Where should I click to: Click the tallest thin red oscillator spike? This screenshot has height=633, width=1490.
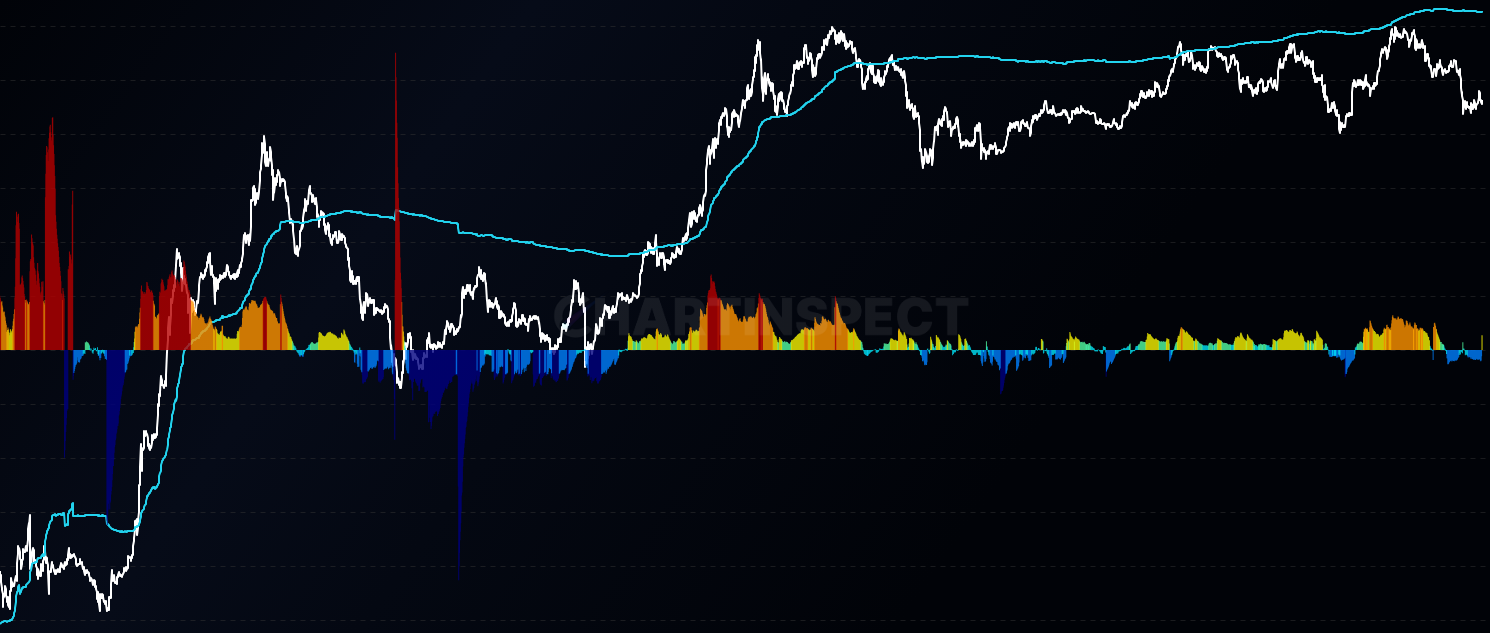397,200
